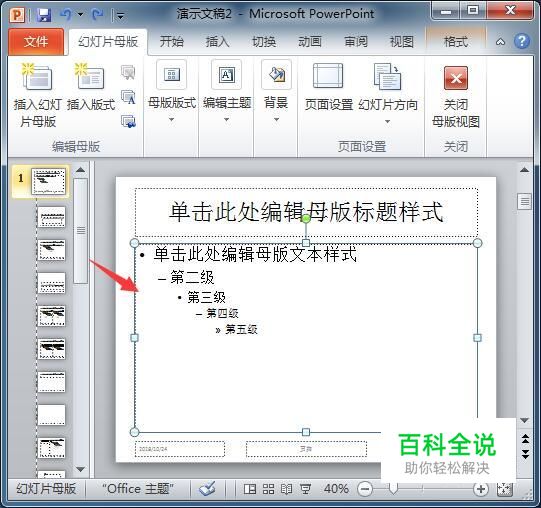Click the zoom in plus button

pos(481,489)
